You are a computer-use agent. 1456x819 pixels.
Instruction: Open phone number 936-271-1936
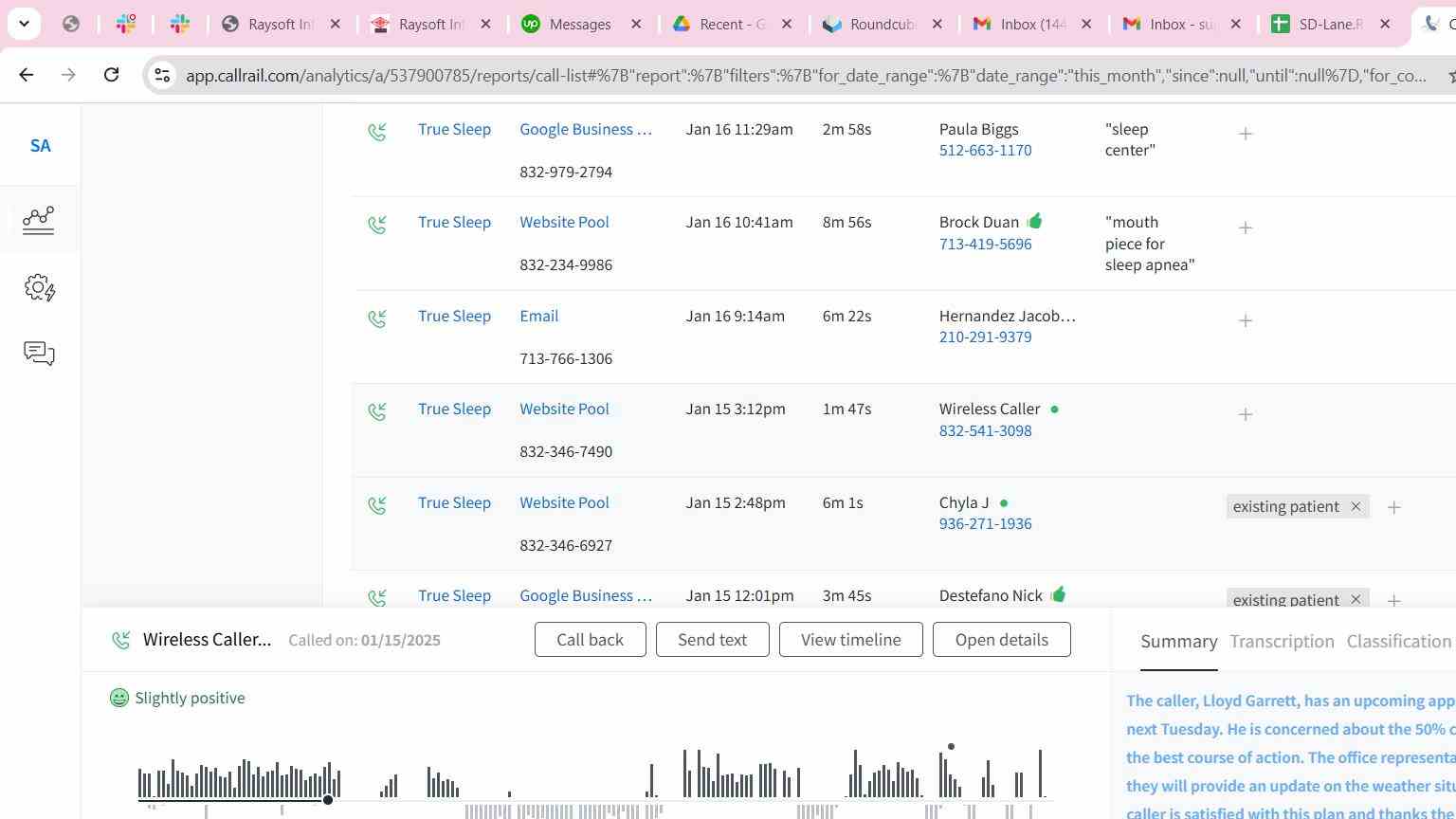(986, 524)
